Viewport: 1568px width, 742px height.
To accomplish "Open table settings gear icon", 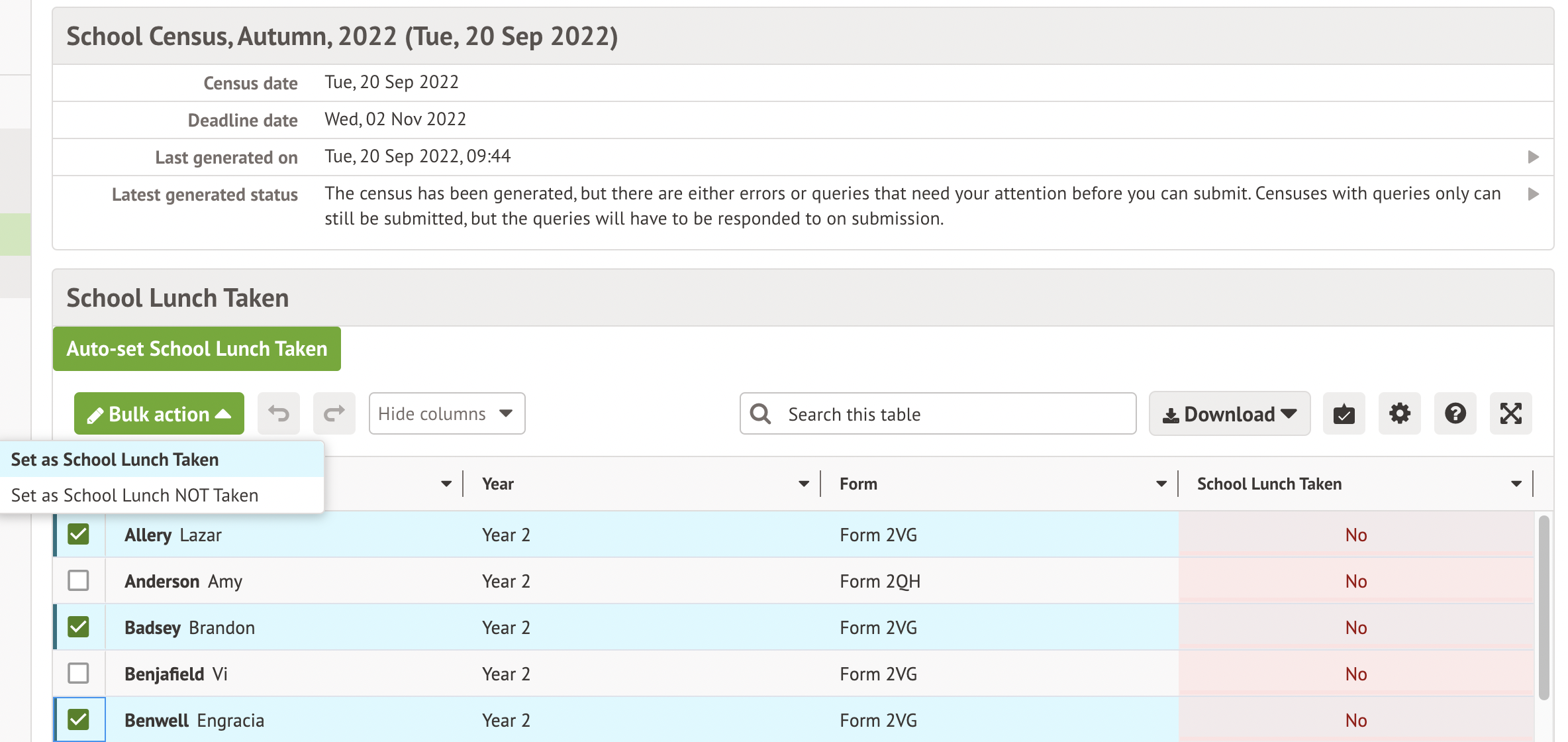I will tap(1399, 414).
